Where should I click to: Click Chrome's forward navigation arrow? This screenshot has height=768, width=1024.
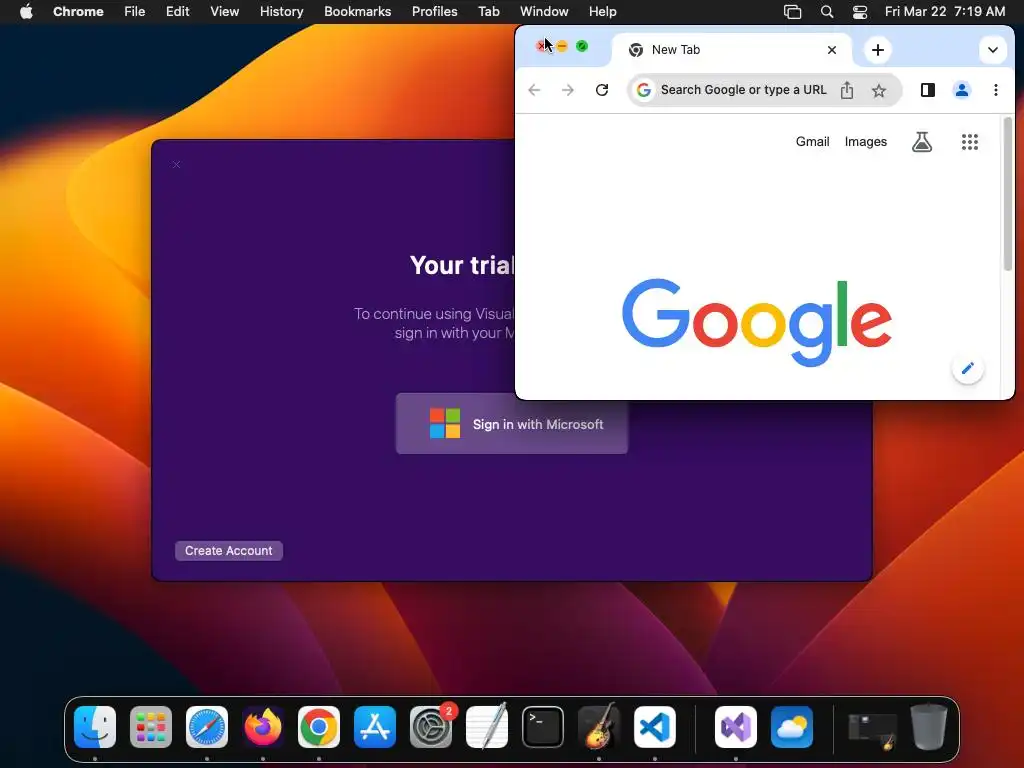(x=568, y=90)
